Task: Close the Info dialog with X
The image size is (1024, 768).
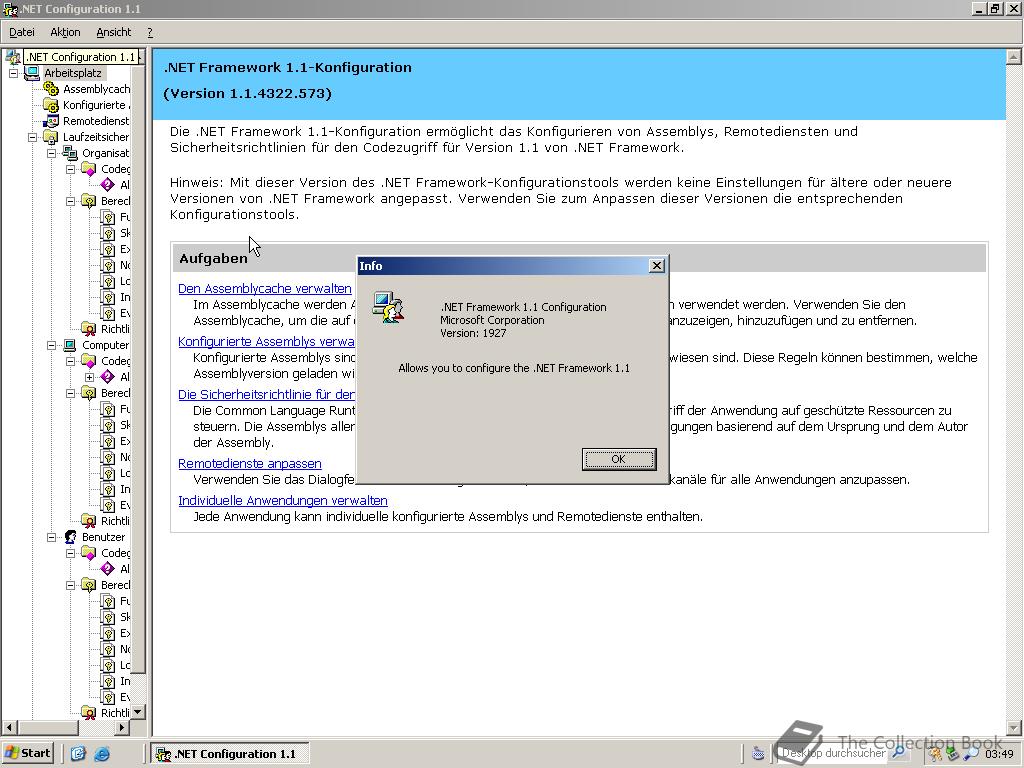Action: pyautogui.click(x=657, y=265)
